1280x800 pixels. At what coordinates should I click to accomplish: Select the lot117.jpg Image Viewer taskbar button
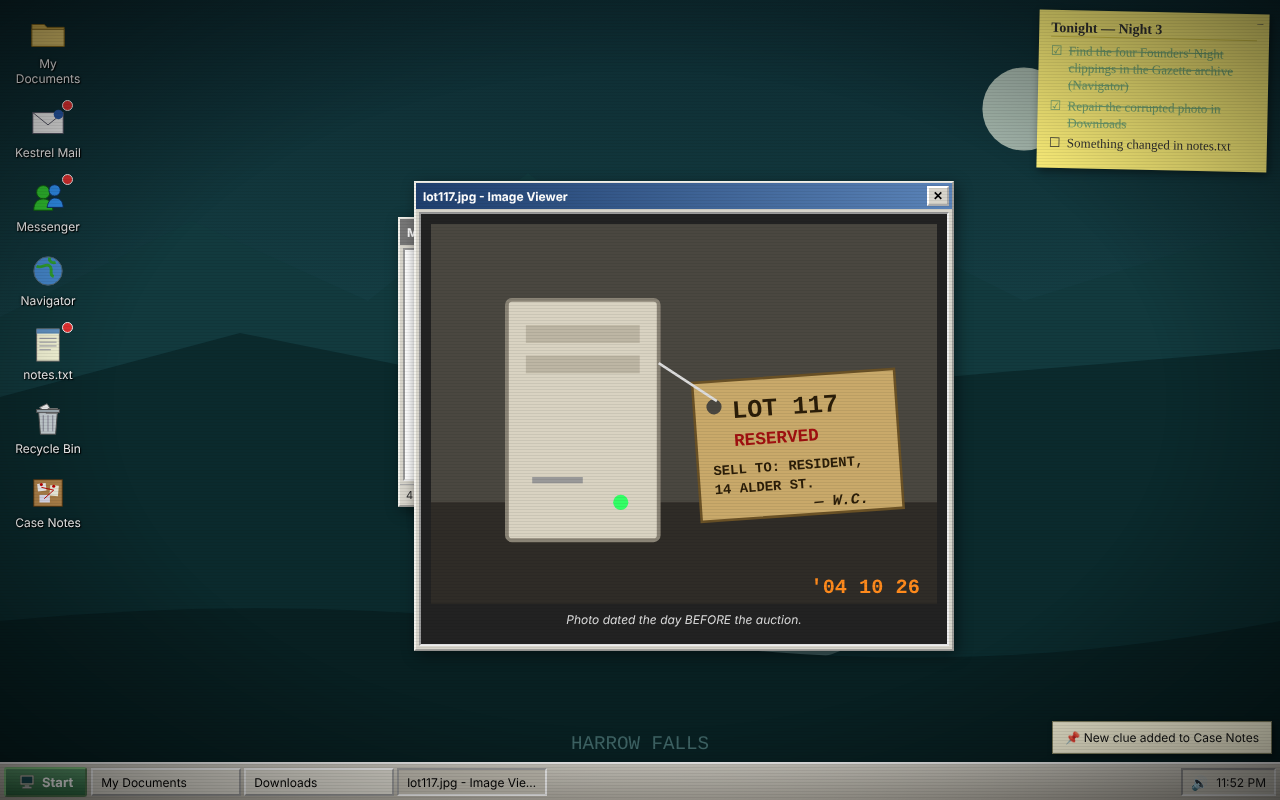coord(471,782)
